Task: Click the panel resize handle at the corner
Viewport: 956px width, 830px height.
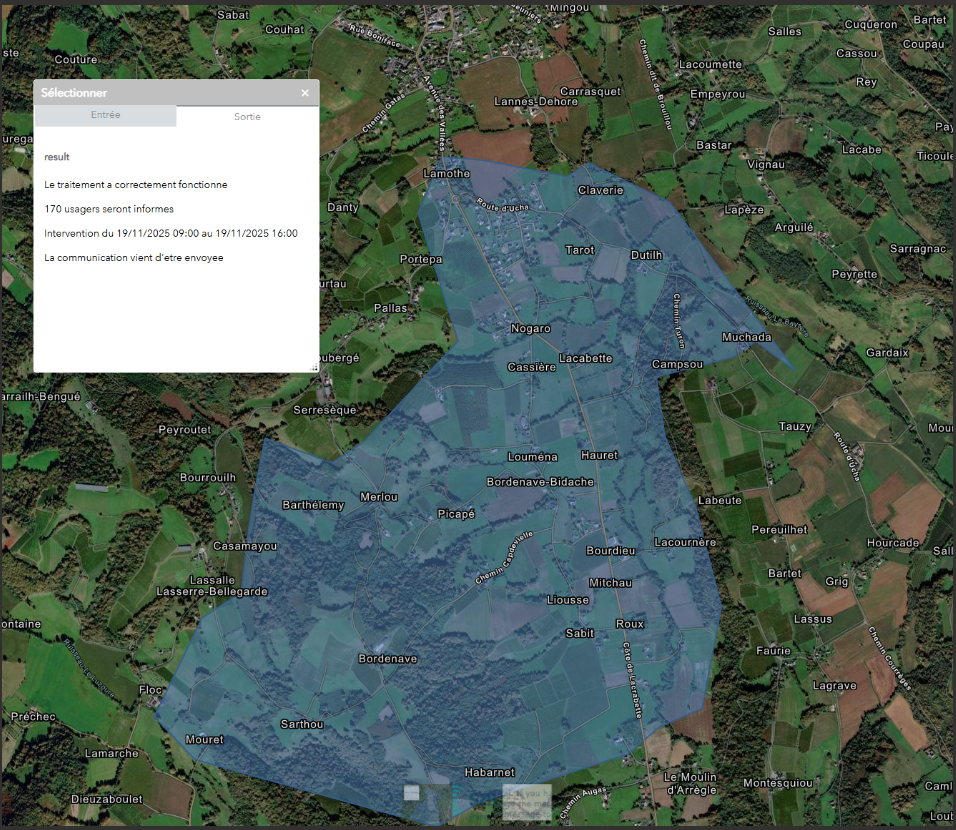Action: [314, 368]
